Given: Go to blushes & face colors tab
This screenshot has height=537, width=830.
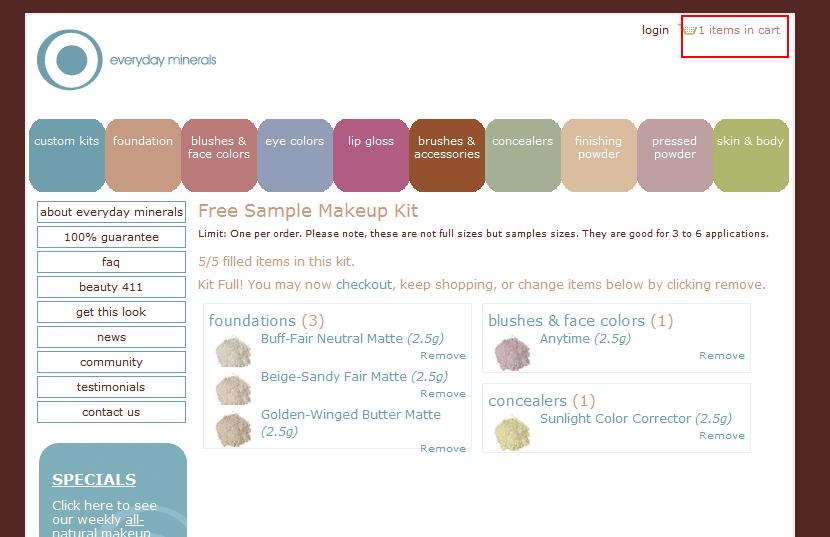Looking at the screenshot, I should [x=219, y=155].
